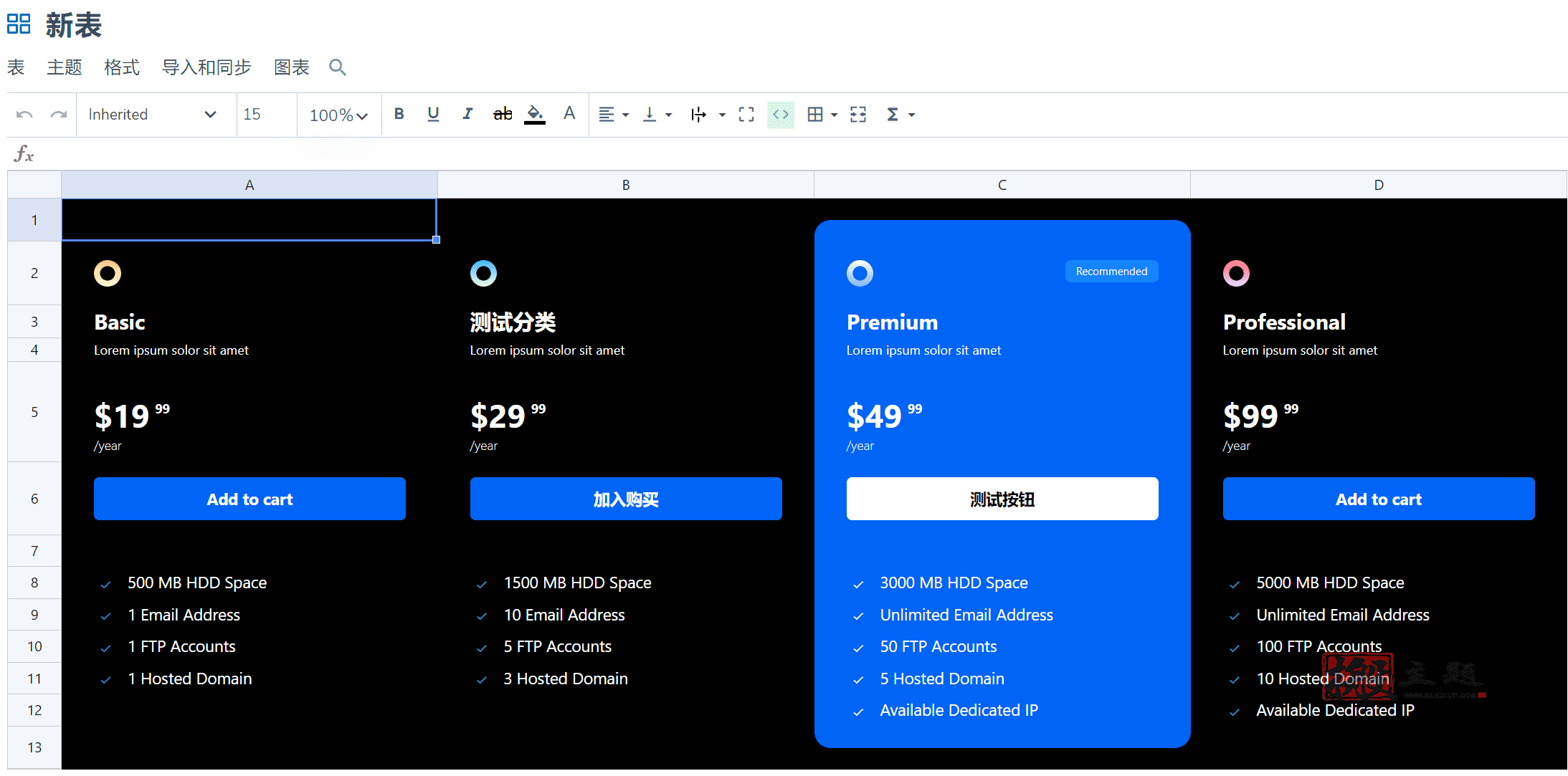The width and height of the screenshot is (1568, 776).
Task: Open the 图表 menu
Action: click(292, 67)
